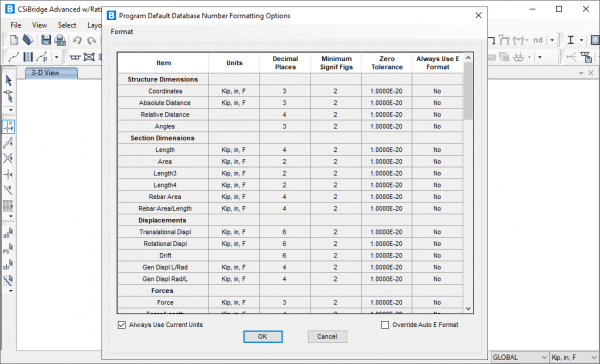Click the curve-with-p icon in second toolbar row
The height and width of the screenshot is (364, 600).
tap(42, 57)
